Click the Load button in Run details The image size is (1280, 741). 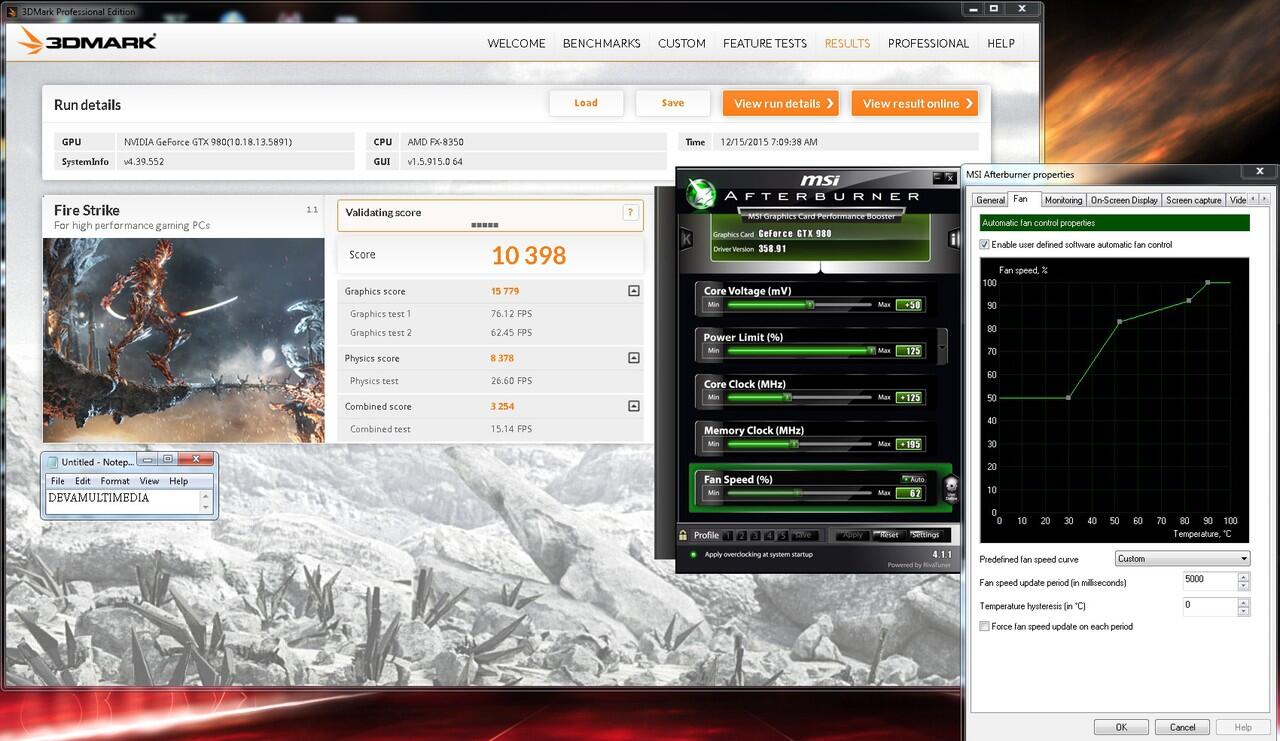(x=586, y=103)
